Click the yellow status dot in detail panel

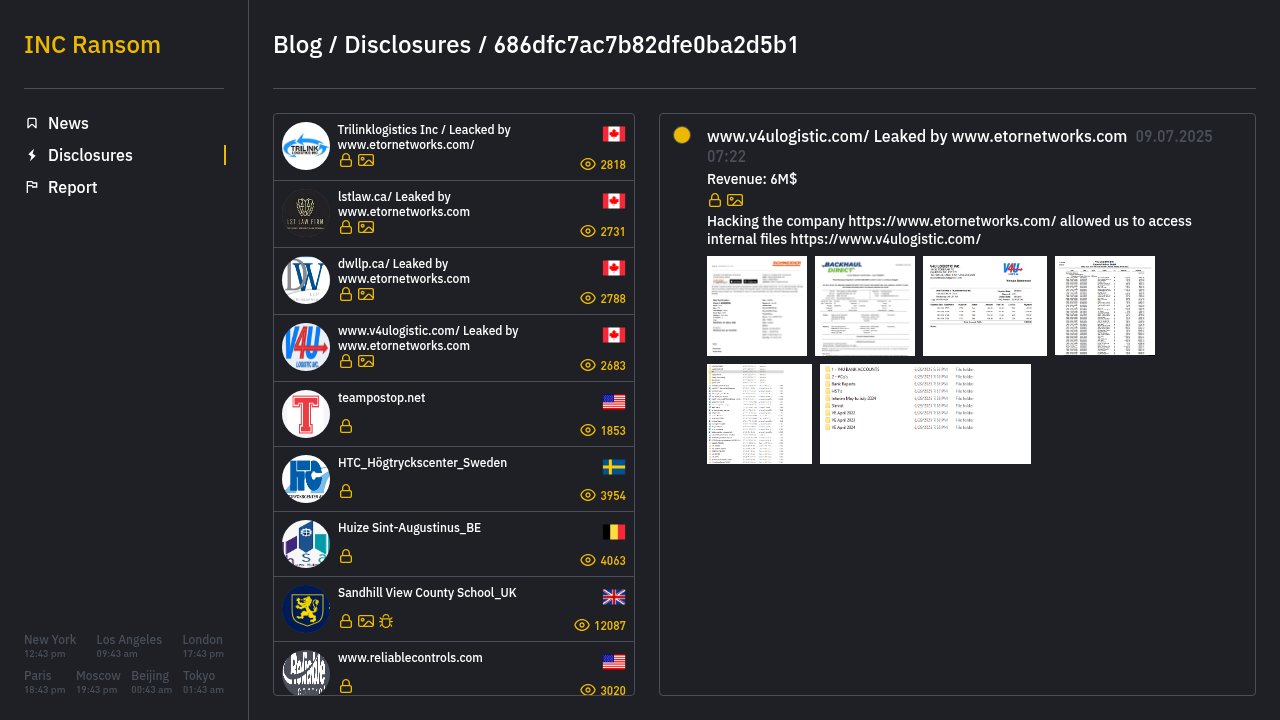tap(682, 135)
